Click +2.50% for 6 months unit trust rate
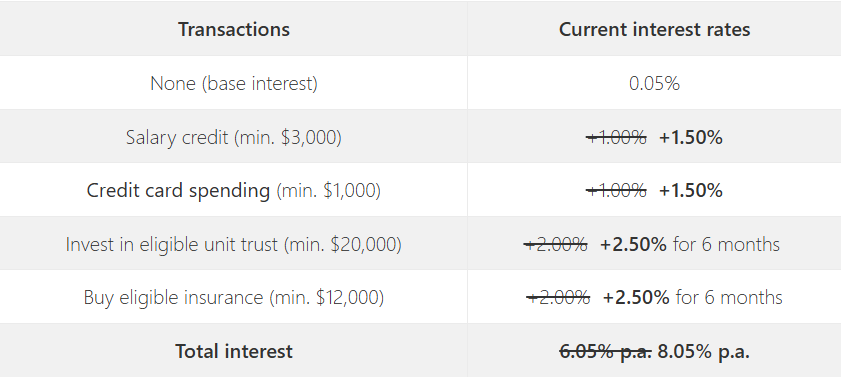This screenshot has height=377, width=841. pos(690,245)
